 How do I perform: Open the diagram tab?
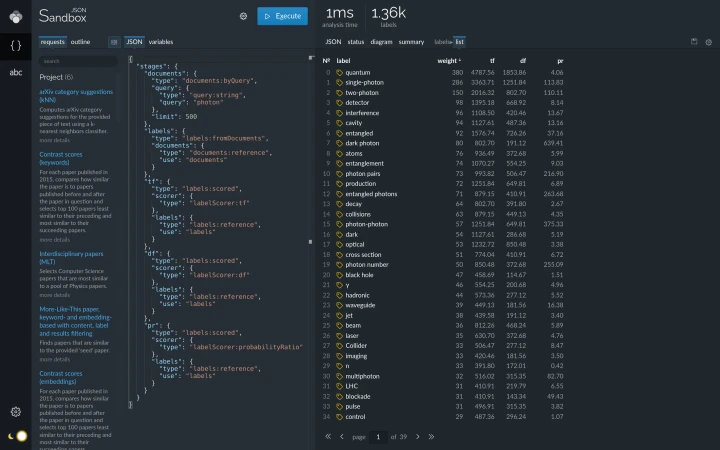[x=381, y=42]
